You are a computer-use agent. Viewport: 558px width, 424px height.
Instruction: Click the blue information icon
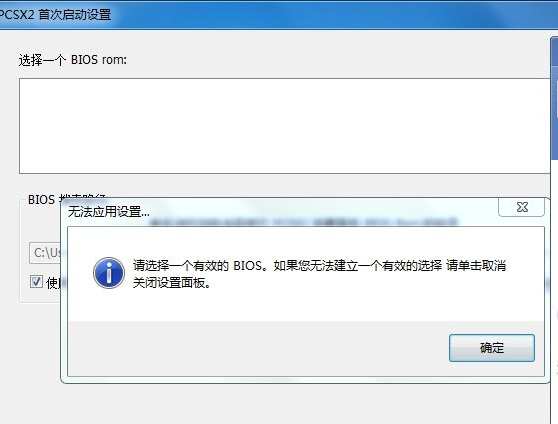point(109,273)
